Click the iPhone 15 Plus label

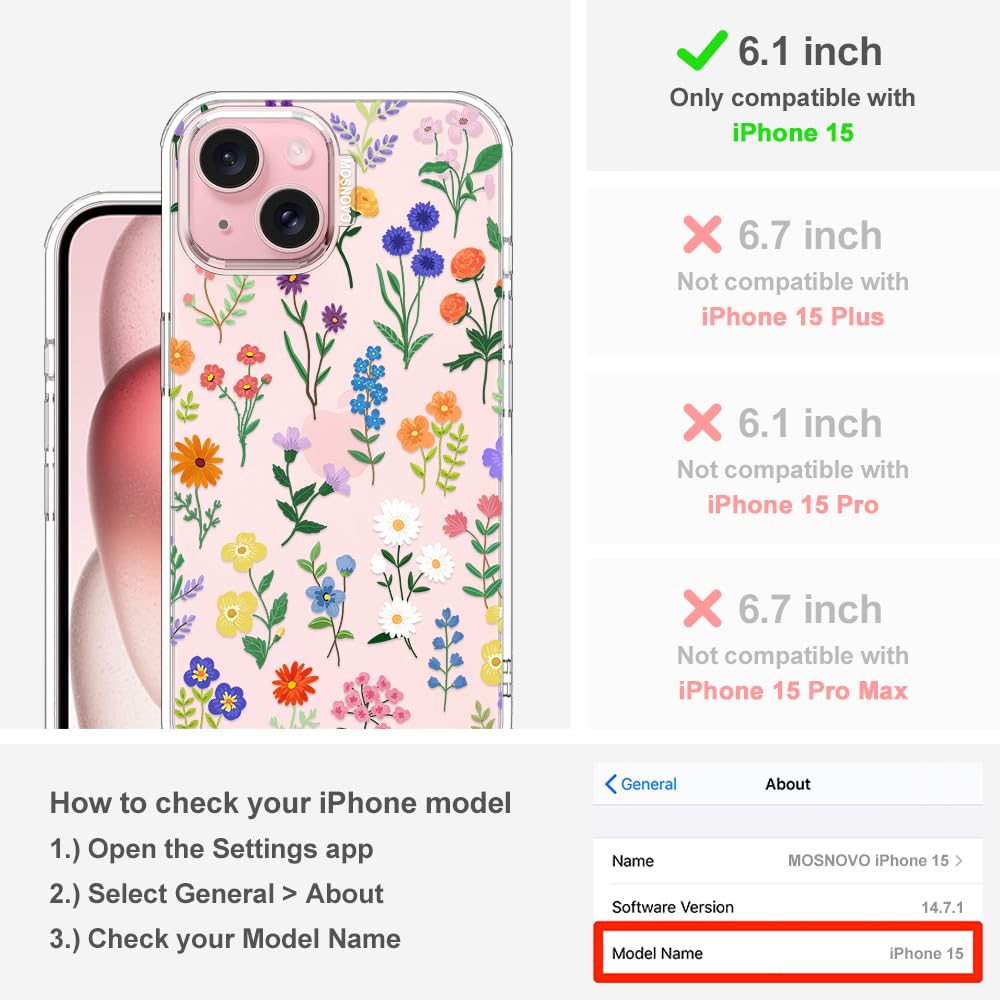793,316
